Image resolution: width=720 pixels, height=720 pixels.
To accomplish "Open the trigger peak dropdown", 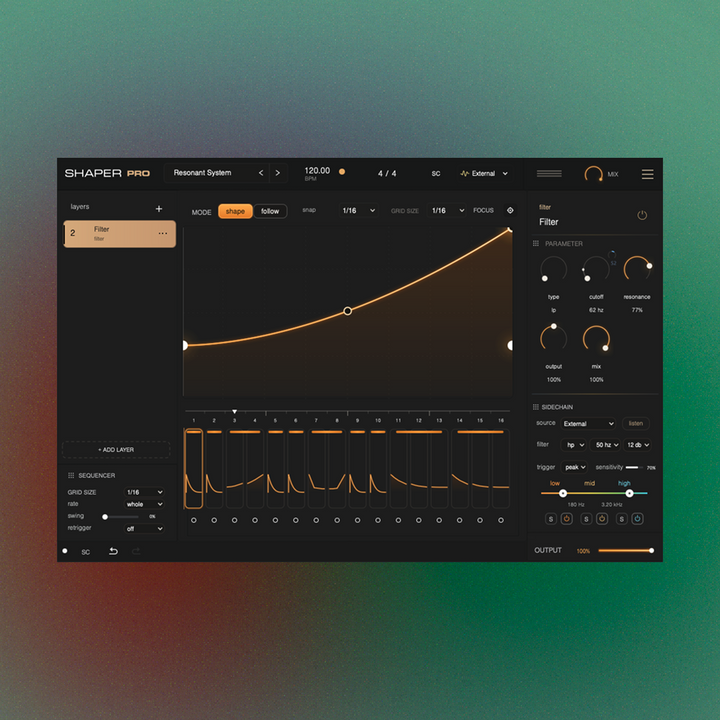I will click(574, 467).
